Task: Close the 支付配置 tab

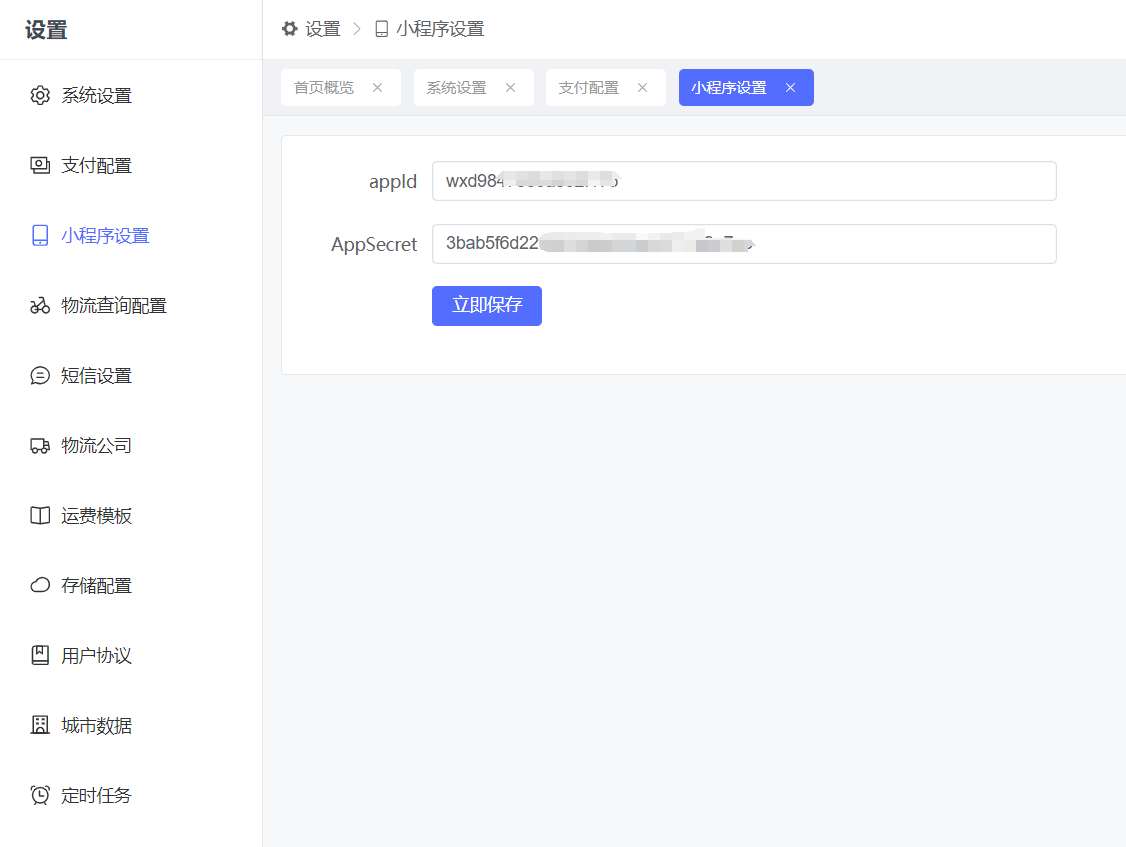Action: 643,88
